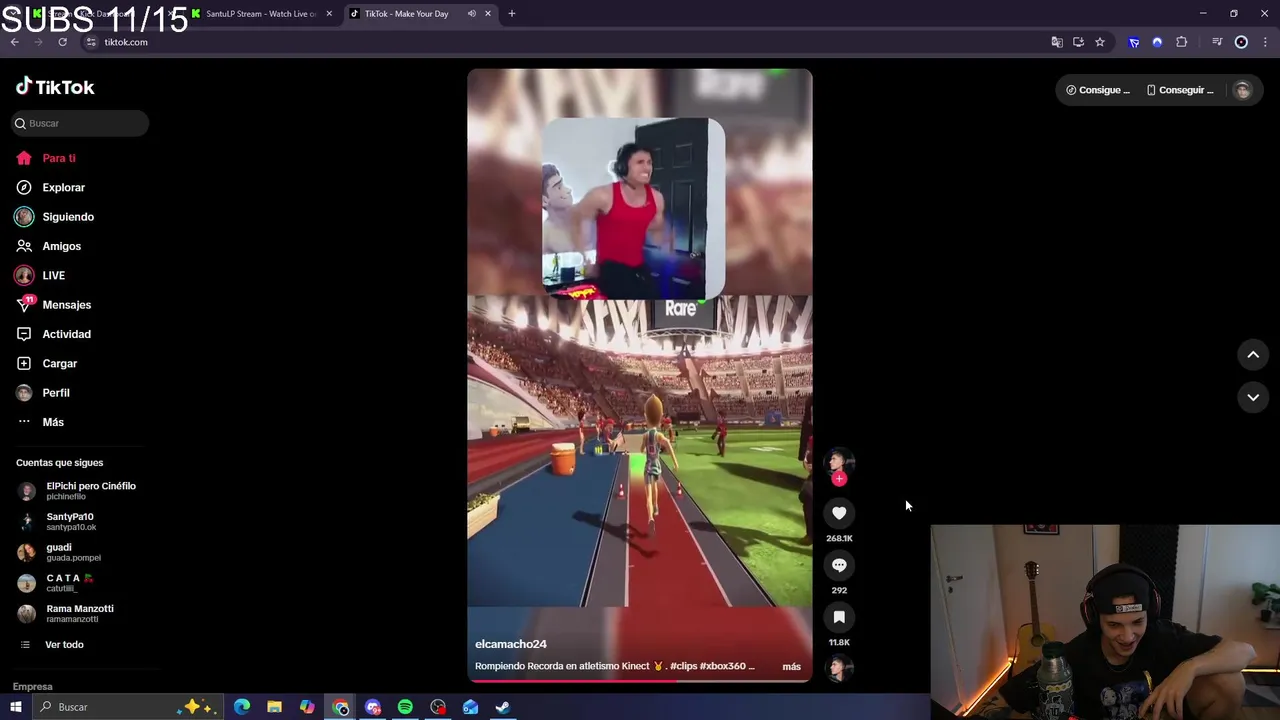
Task: Expand the Empresa footer section
Action: point(33,687)
